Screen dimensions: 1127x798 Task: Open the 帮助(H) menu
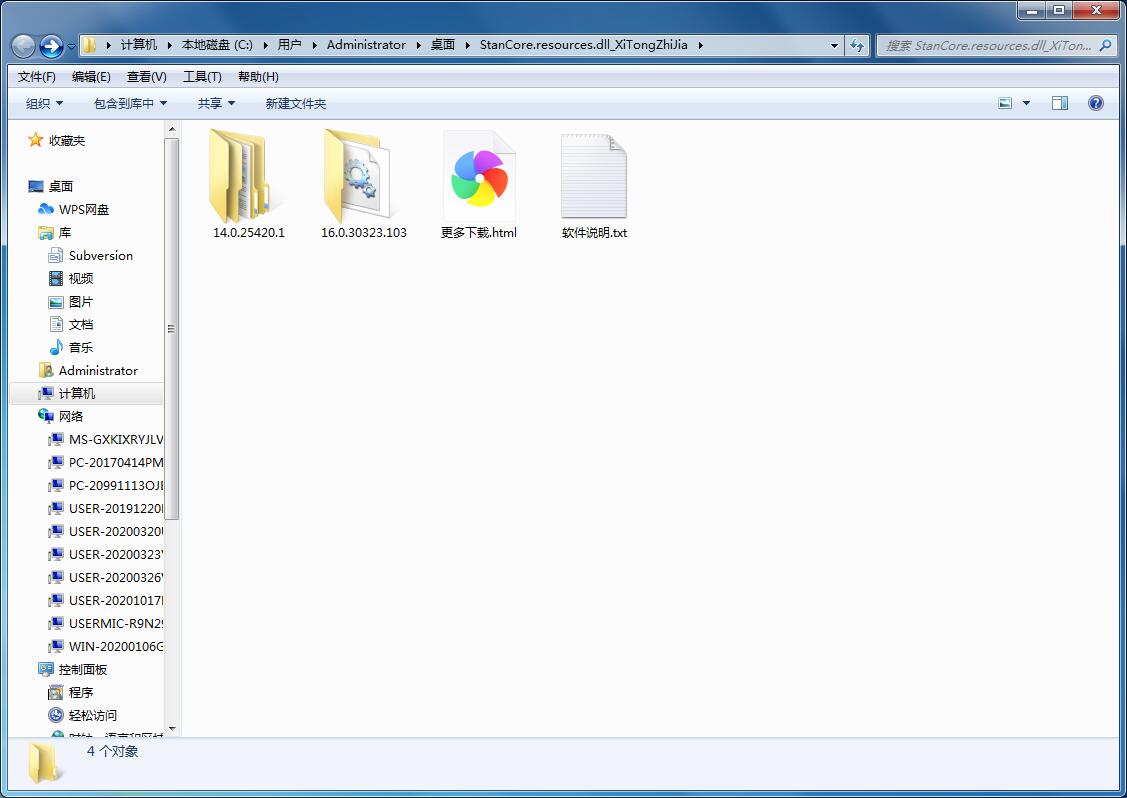[x=258, y=77]
